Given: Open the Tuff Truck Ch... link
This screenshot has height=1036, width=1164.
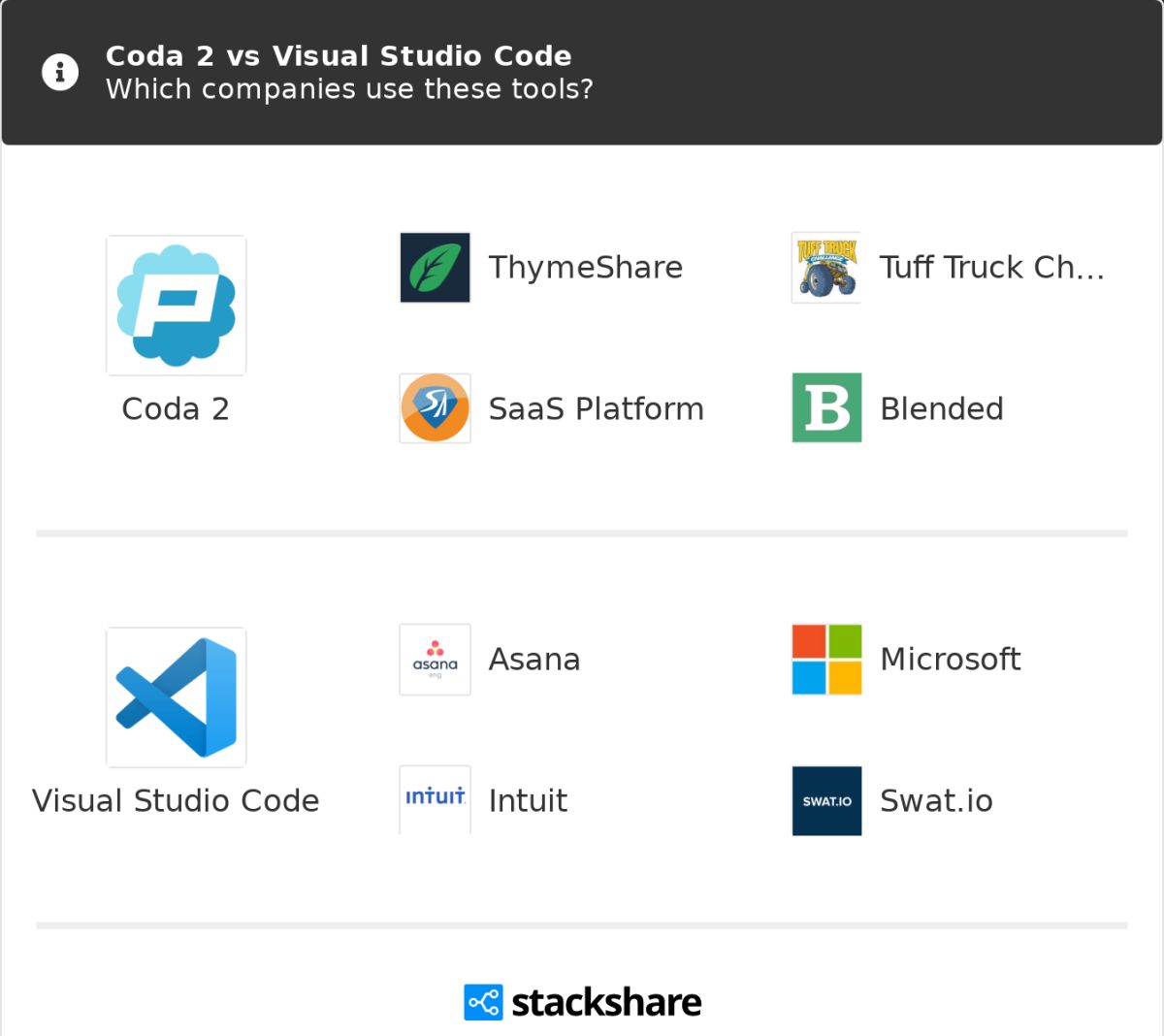Looking at the screenshot, I should [991, 268].
